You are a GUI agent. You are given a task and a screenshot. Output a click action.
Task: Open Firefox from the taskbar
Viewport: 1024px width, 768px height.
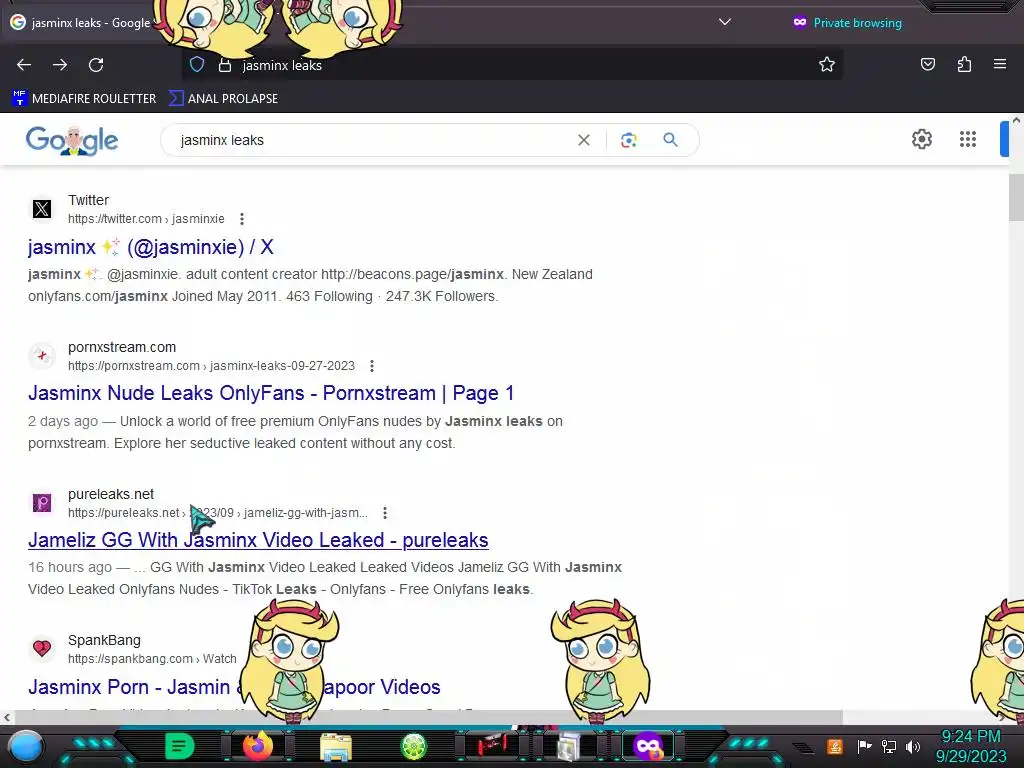[257, 746]
